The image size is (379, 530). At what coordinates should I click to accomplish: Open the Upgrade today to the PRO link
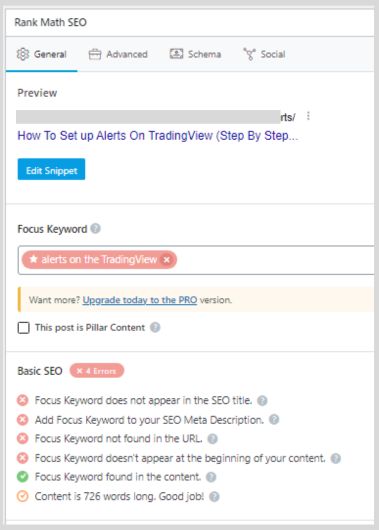(140, 300)
